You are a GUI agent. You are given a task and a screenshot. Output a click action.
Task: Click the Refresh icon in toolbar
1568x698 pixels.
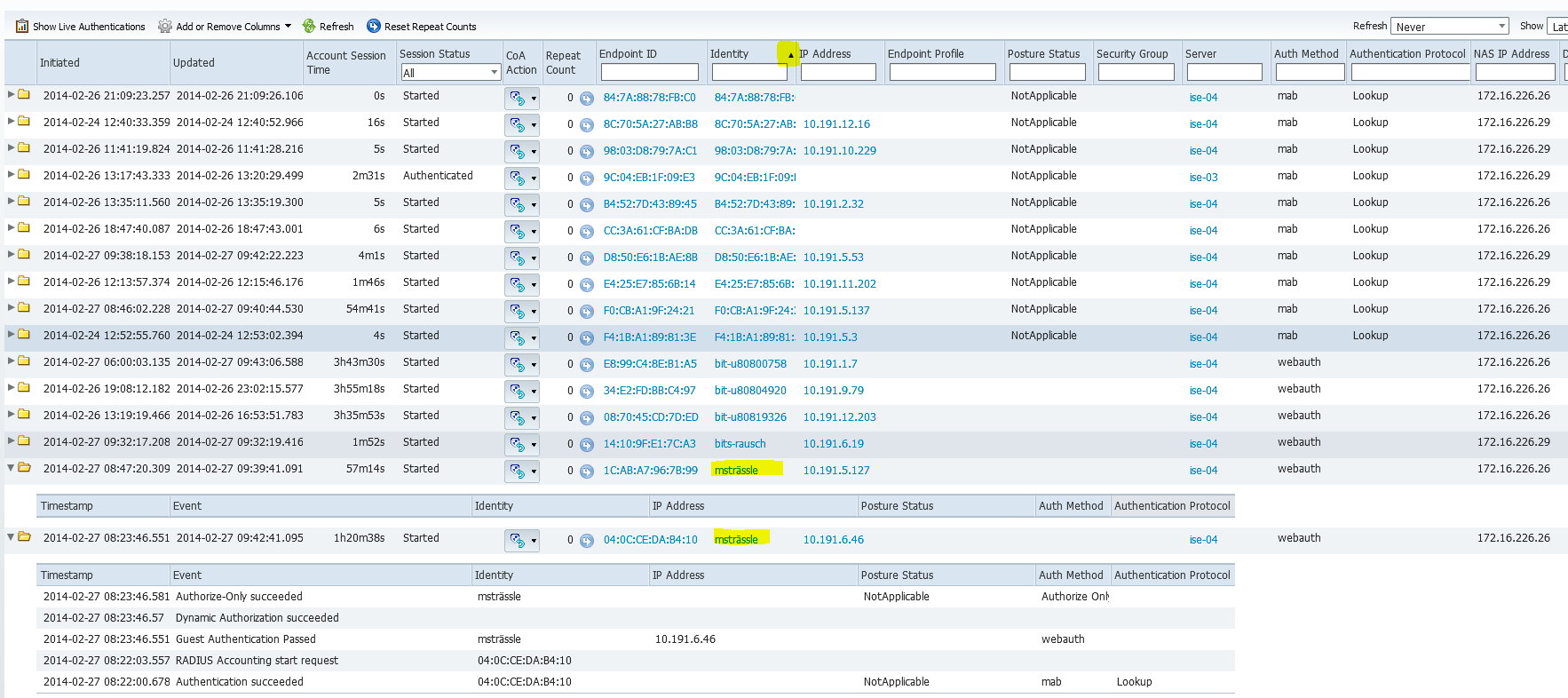309,27
